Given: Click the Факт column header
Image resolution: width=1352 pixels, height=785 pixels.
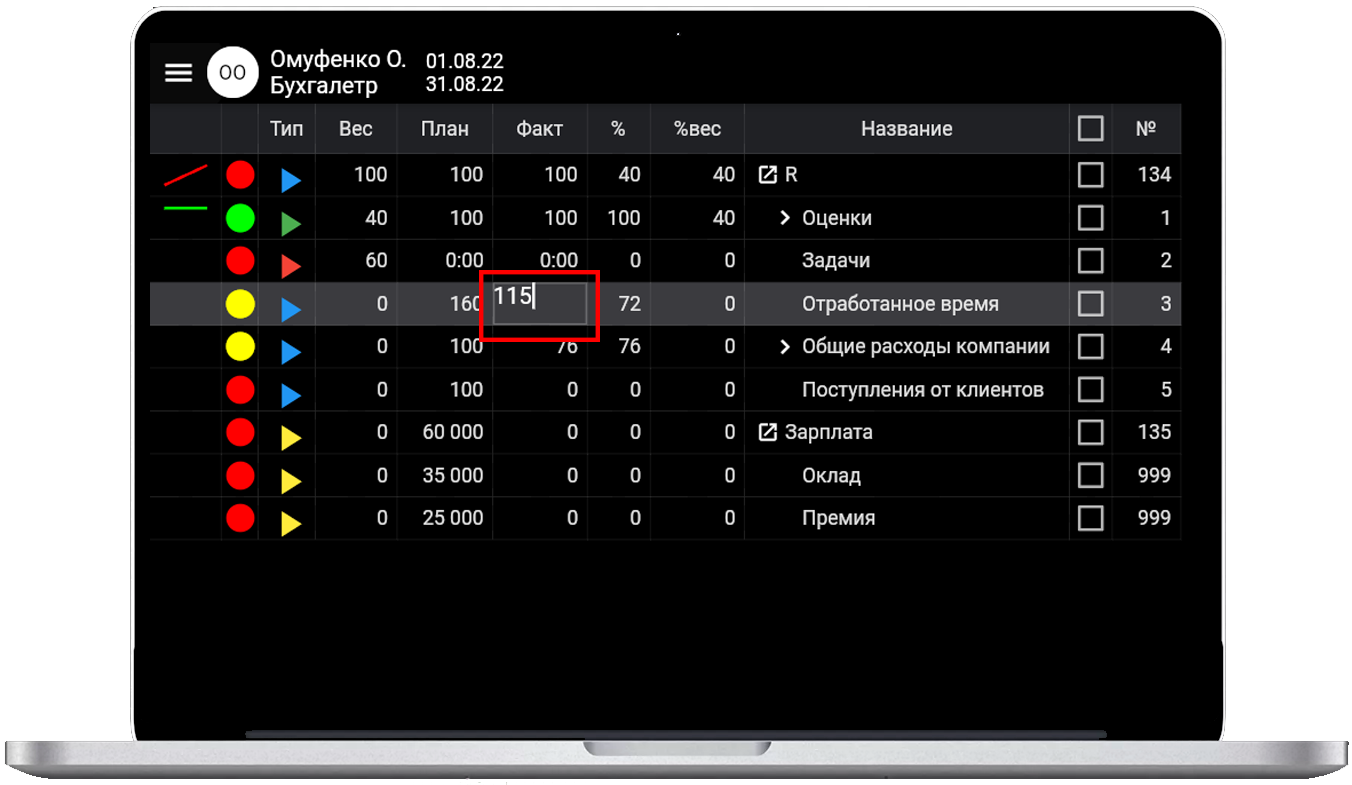Looking at the screenshot, I should point(539,129).
